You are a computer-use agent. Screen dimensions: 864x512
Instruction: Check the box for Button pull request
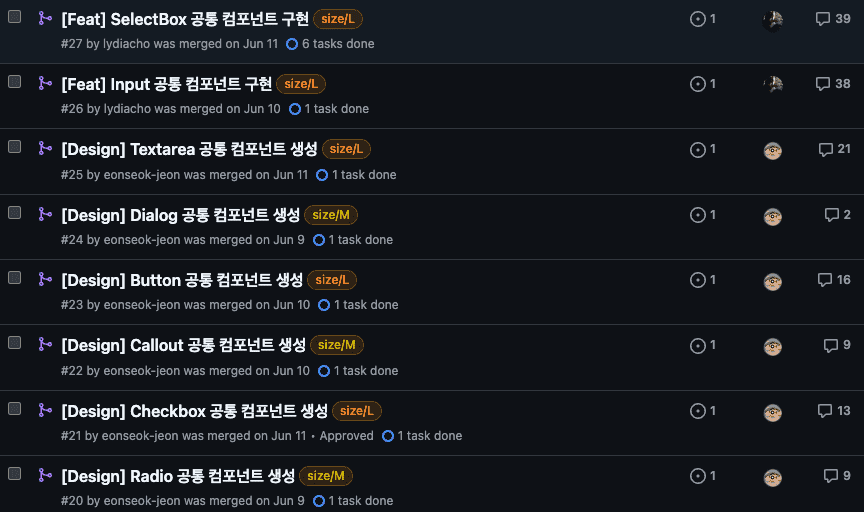(x=15, y=277)
